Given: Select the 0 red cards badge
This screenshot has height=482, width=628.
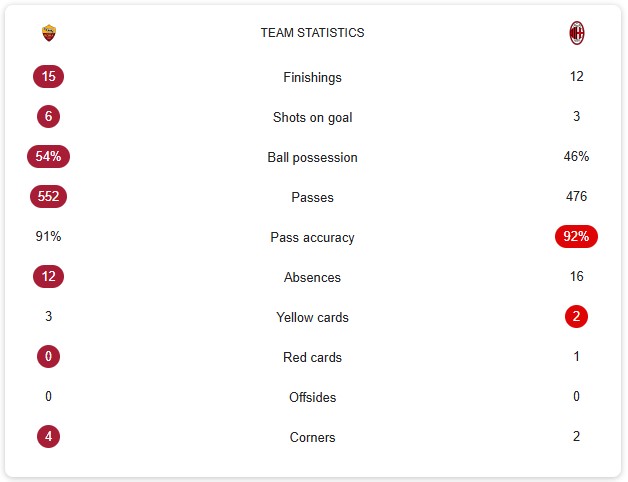Looking at the screenshot, I should (48, 356).
